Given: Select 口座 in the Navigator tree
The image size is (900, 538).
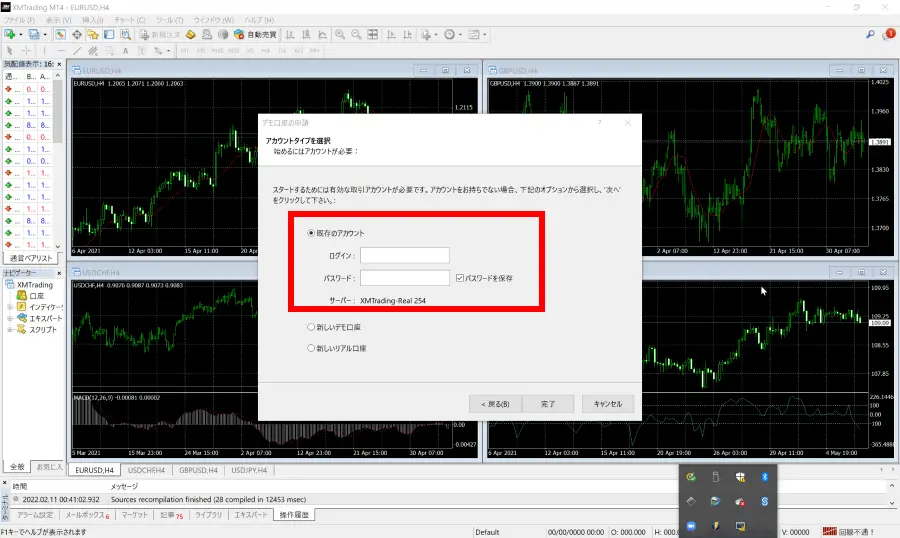Looking at the screenshot, I should (36, 296).
